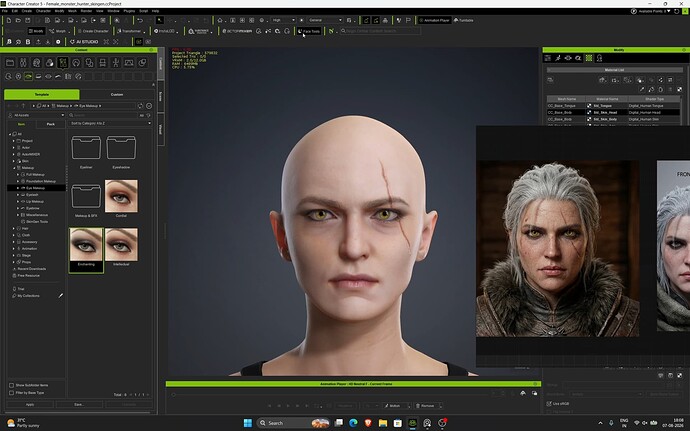This screenshot has width=690, height=431.
Task: Click the ActorMIXER toolbar button
Action: pos(237,31)
